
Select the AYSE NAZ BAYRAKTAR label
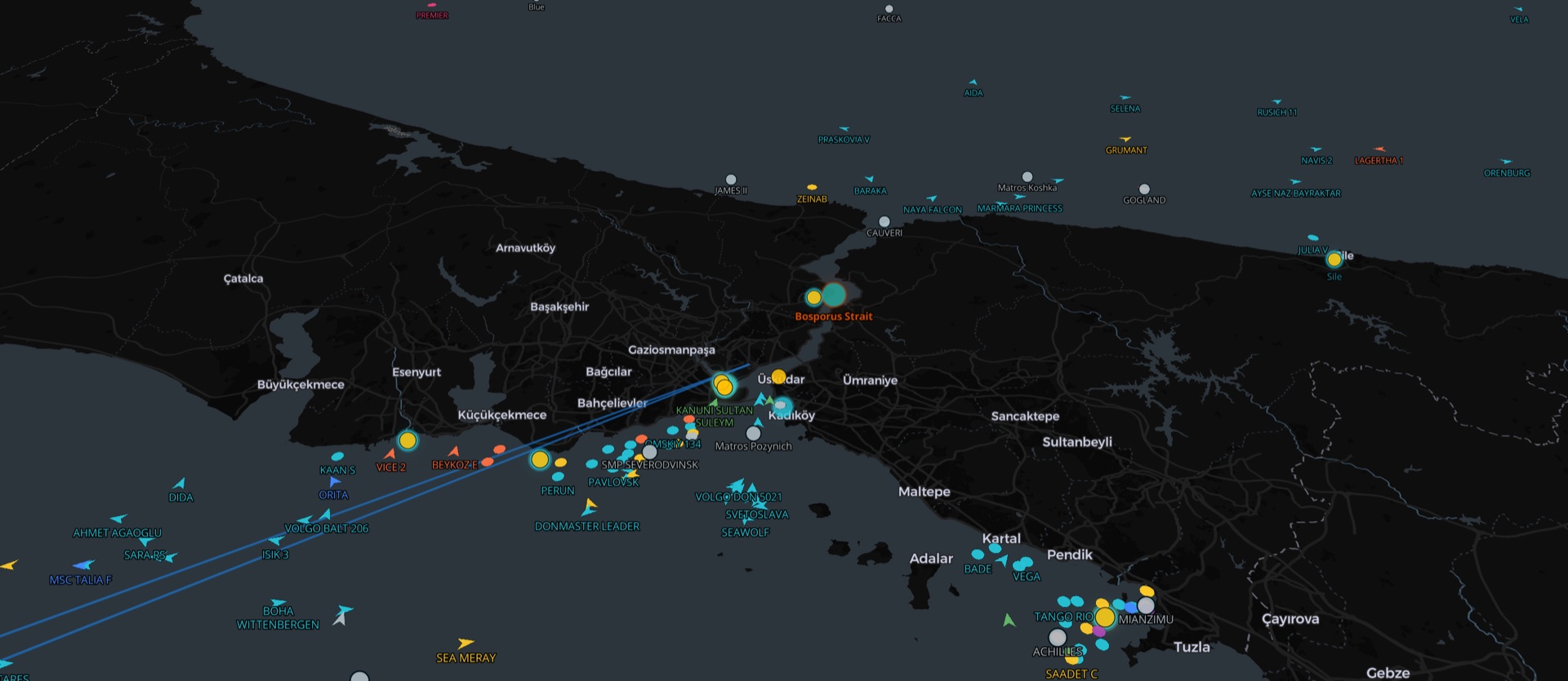click(1296, 194)
